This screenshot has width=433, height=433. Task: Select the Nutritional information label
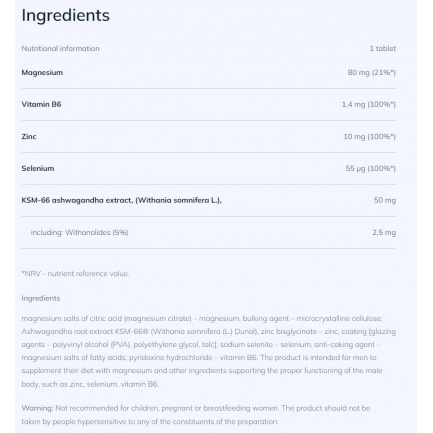(x=60, y=48)
